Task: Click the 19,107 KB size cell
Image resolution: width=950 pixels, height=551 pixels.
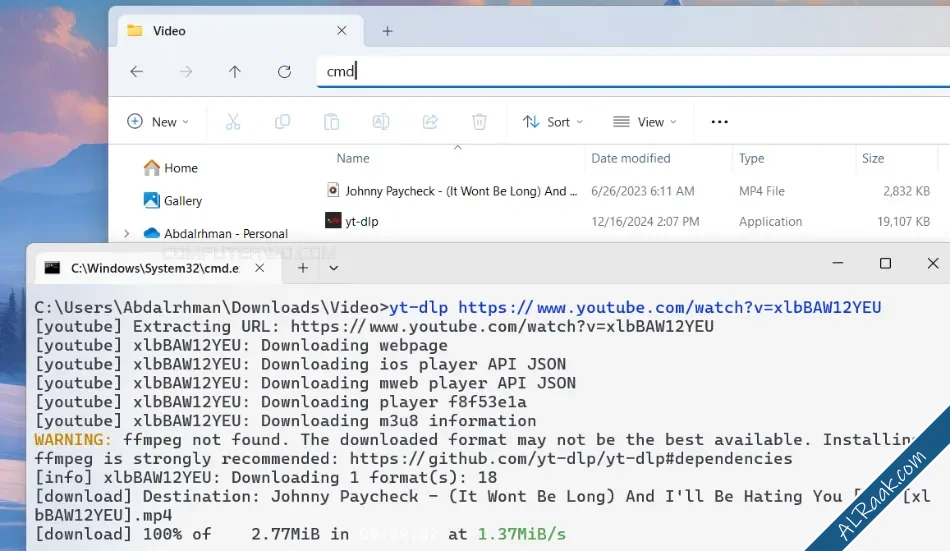Action: [903, 221]
